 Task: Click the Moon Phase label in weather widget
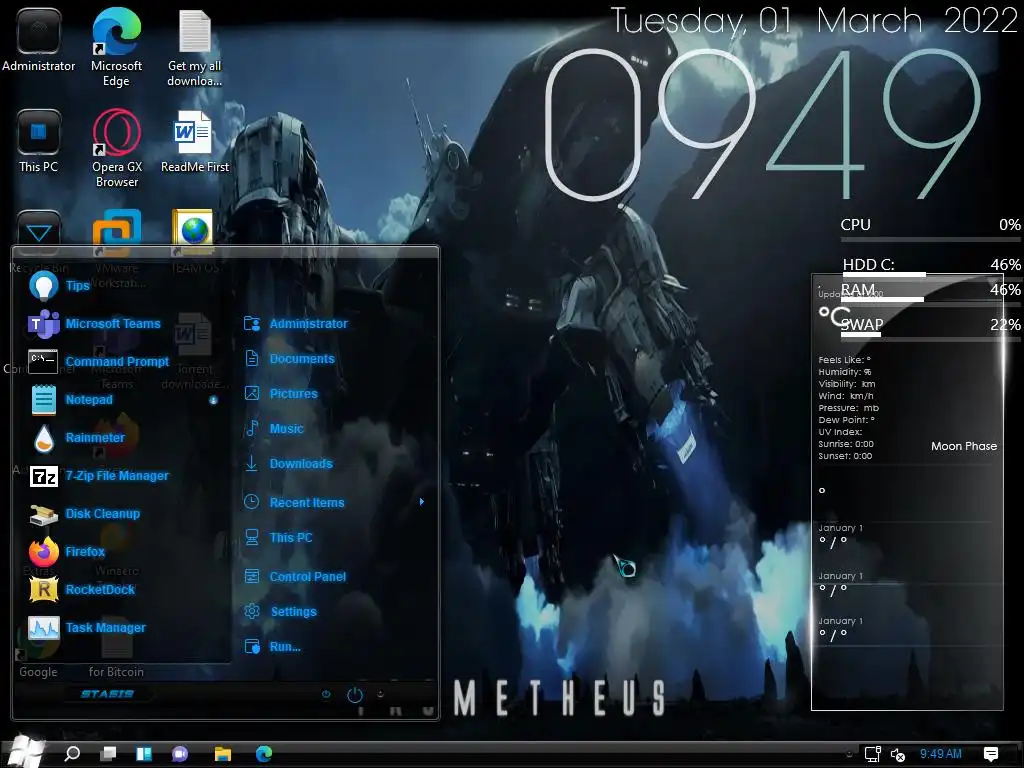tap(964, 446)
